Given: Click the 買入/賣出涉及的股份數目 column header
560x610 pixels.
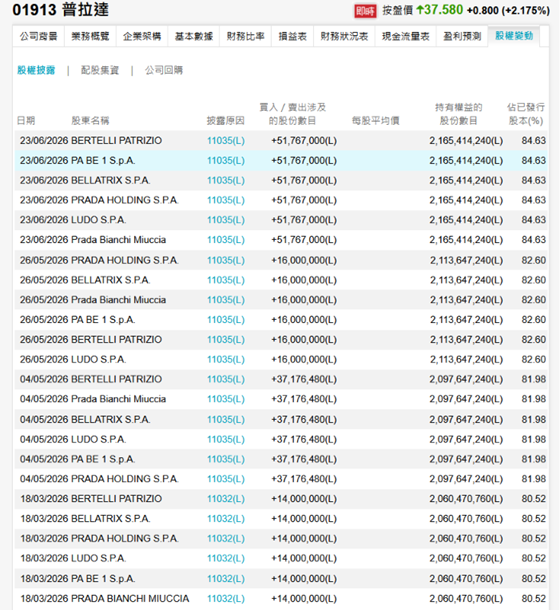Looking at the screenshot, I should click(x=293, y=114).
